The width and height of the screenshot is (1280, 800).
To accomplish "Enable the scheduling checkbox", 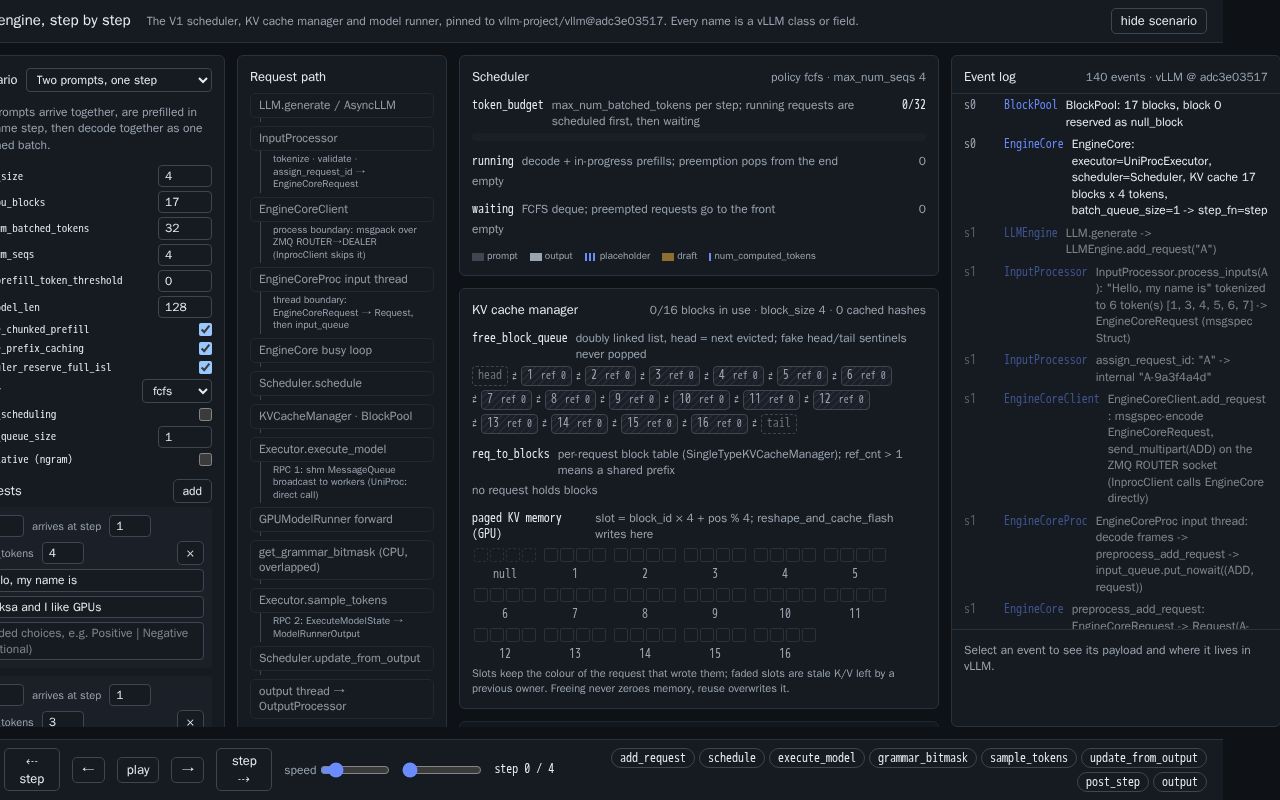I will pos(205,414).
